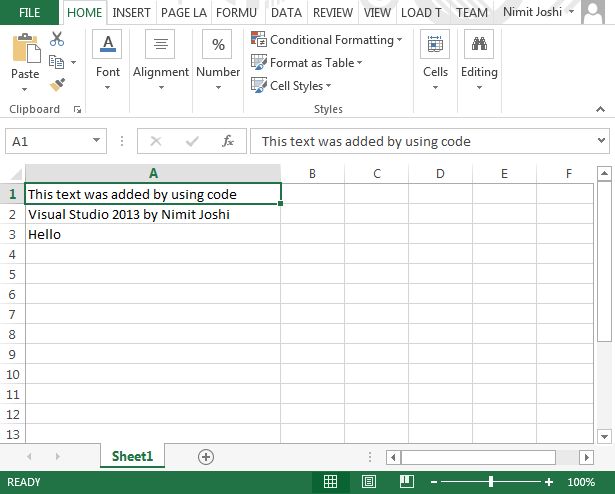Adjust the zoom slider handle
The image size is (615, 494).
[x=491, y=481]
